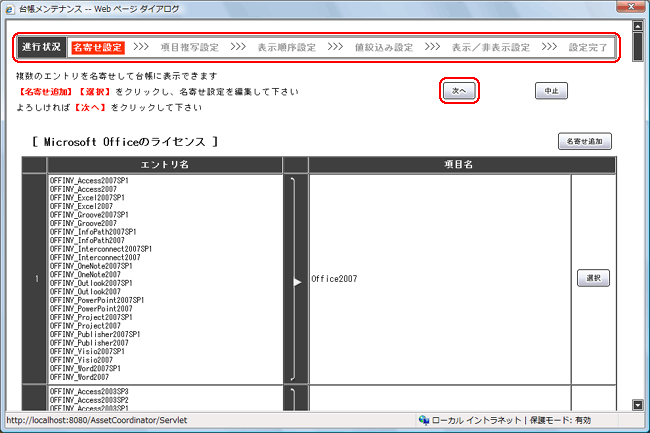
Task: Click the Office2007 item name cell
Action: [x=440, y=279]
